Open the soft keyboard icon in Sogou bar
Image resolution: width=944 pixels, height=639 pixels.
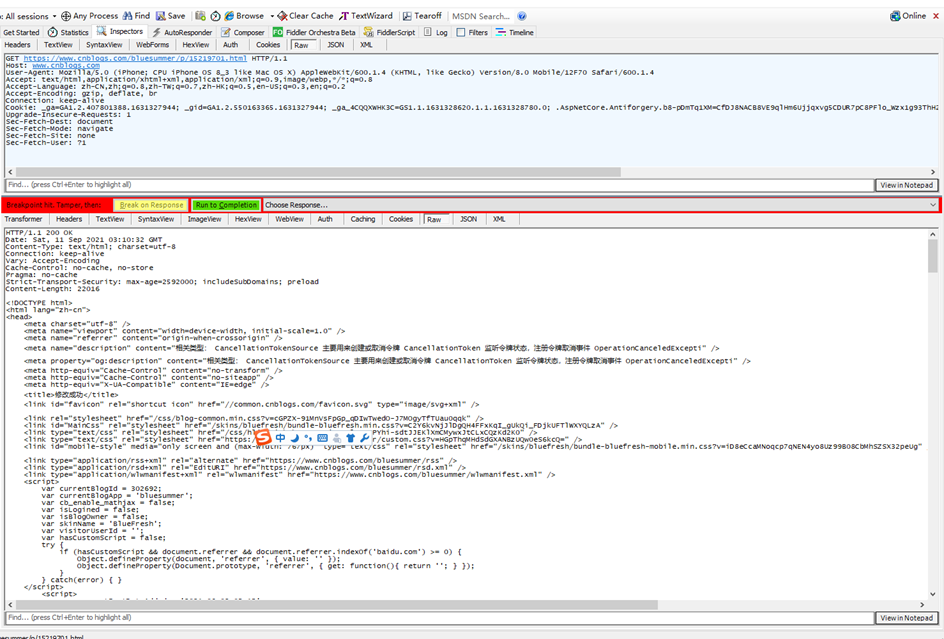coord(322,438)
